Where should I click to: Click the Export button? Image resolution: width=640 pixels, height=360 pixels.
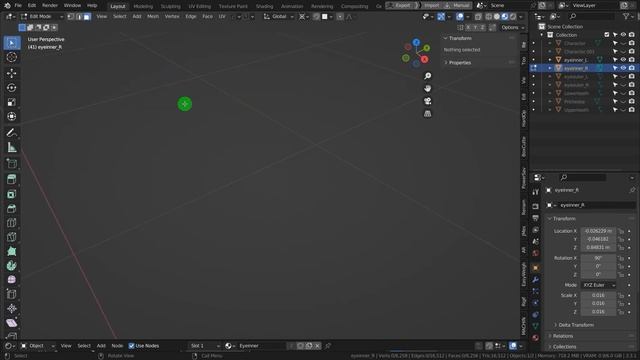click(x=402, y=5)
